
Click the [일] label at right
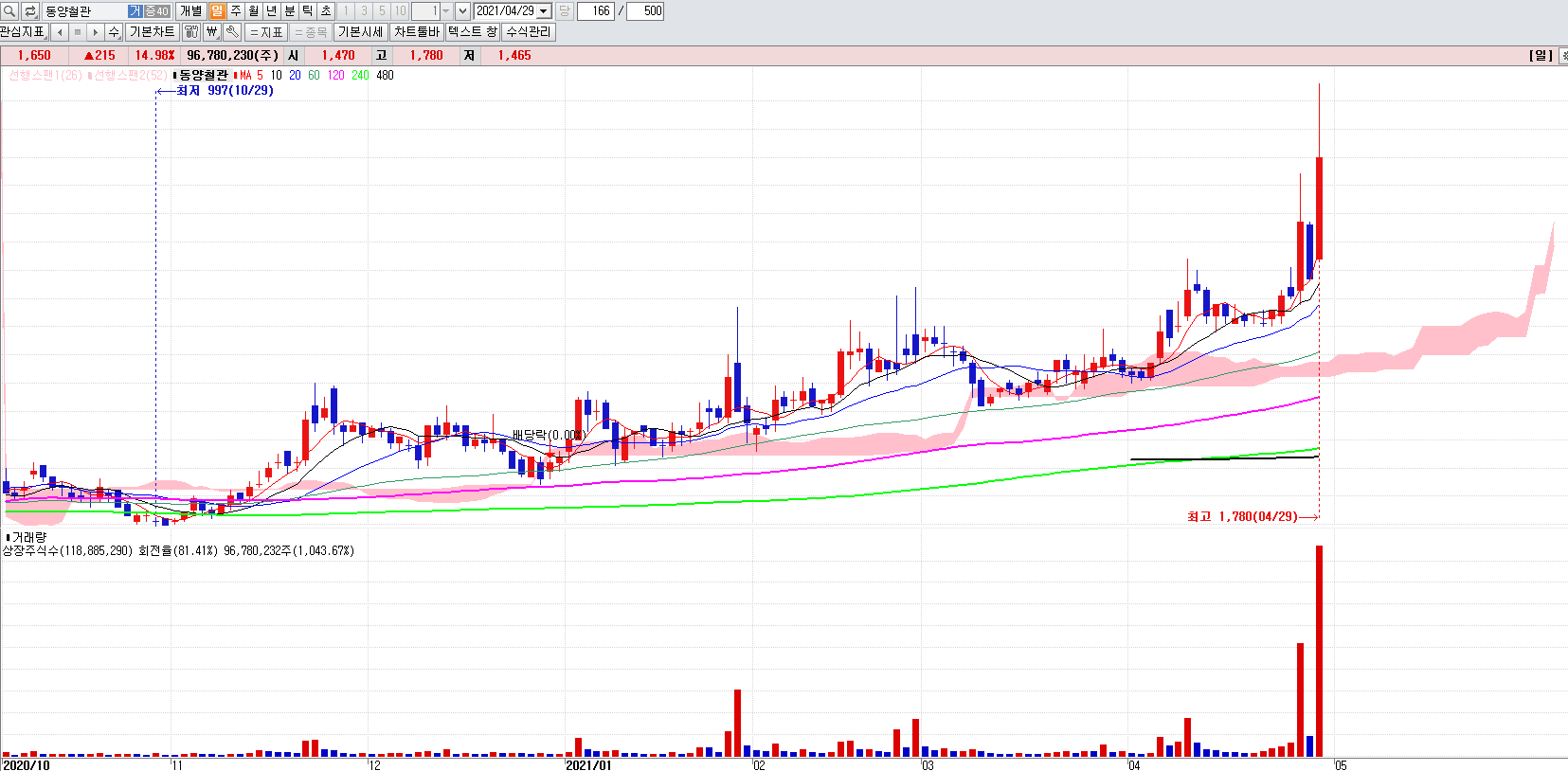[1541, 56]
